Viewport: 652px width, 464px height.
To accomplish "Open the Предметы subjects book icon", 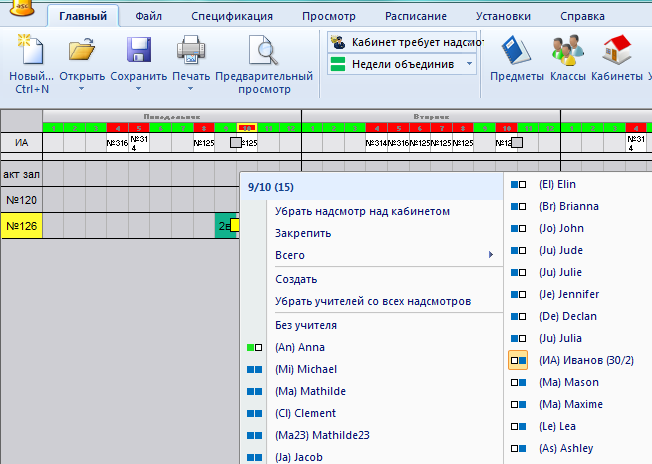I will [x=516, y=50].
